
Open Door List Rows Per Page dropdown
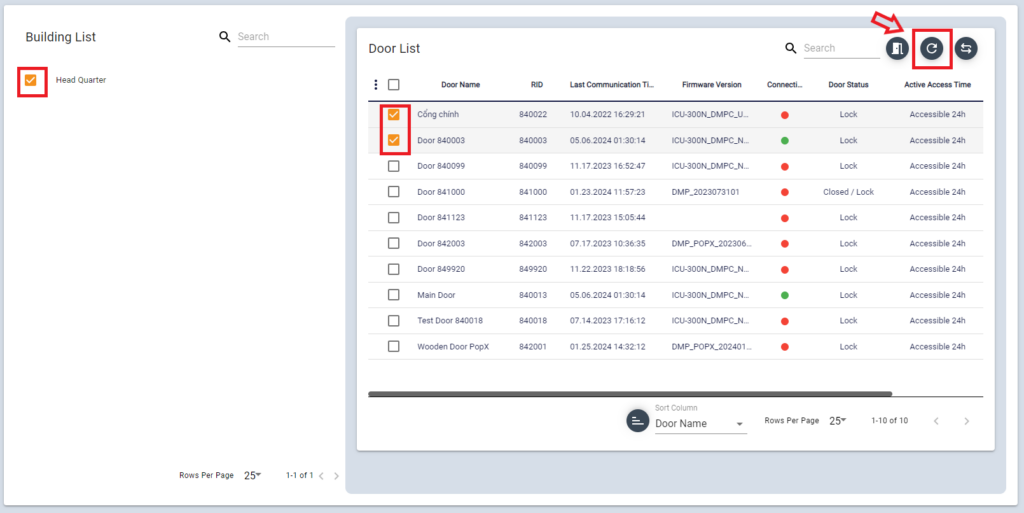click(838, 421)
